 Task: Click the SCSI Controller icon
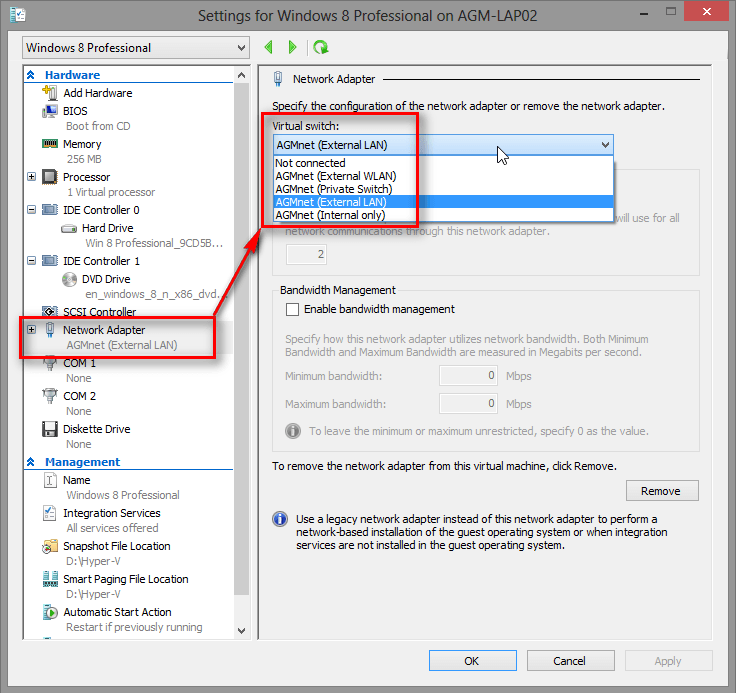point(50,311)
